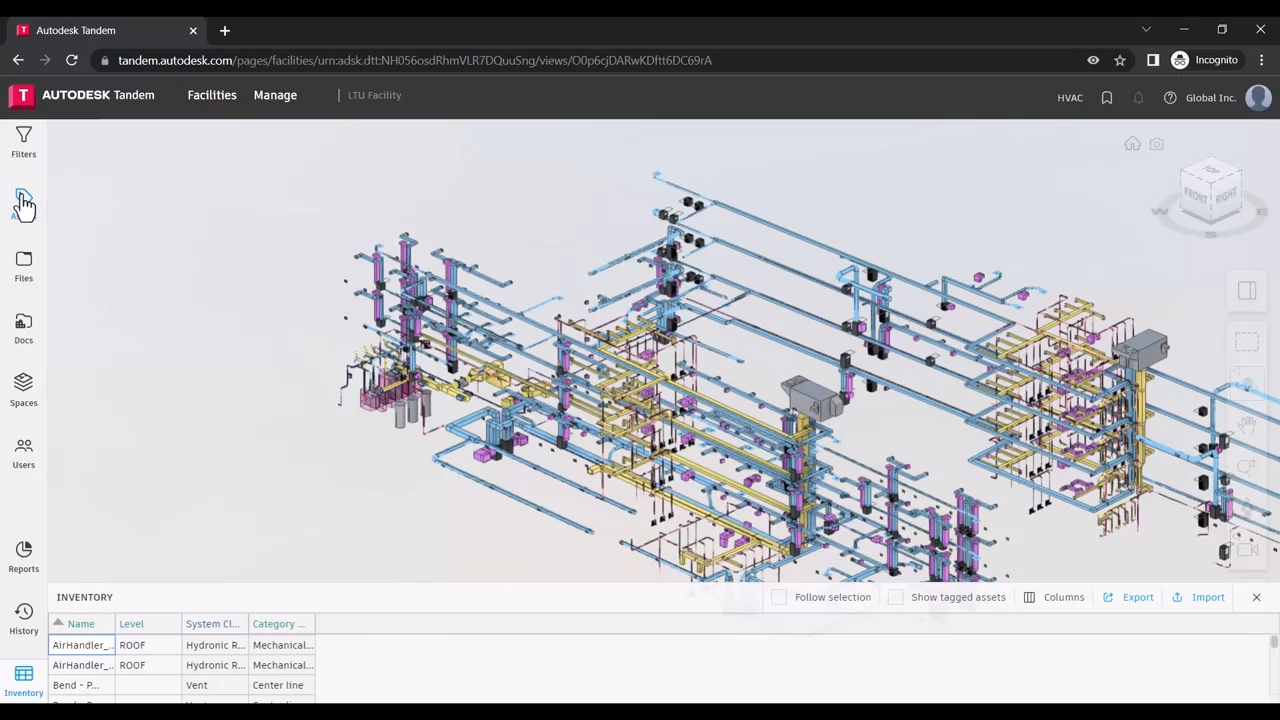Click the Export button in Inventory
1280x720 pixels.
tap(1128, 597)
